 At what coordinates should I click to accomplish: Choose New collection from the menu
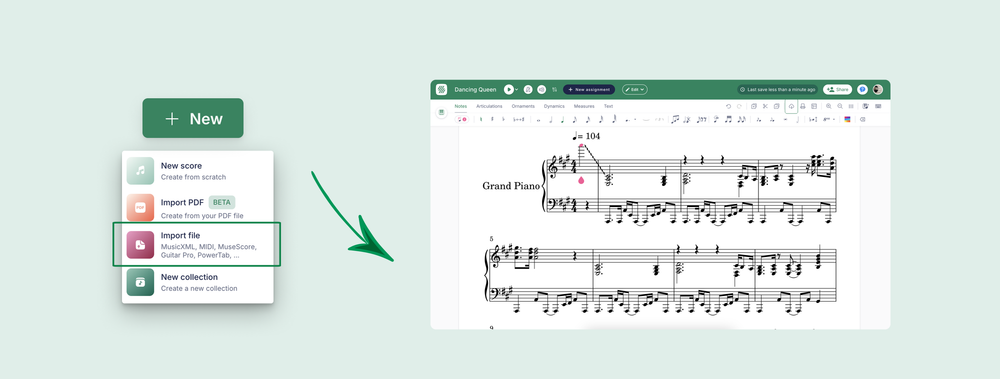(198, 283)
